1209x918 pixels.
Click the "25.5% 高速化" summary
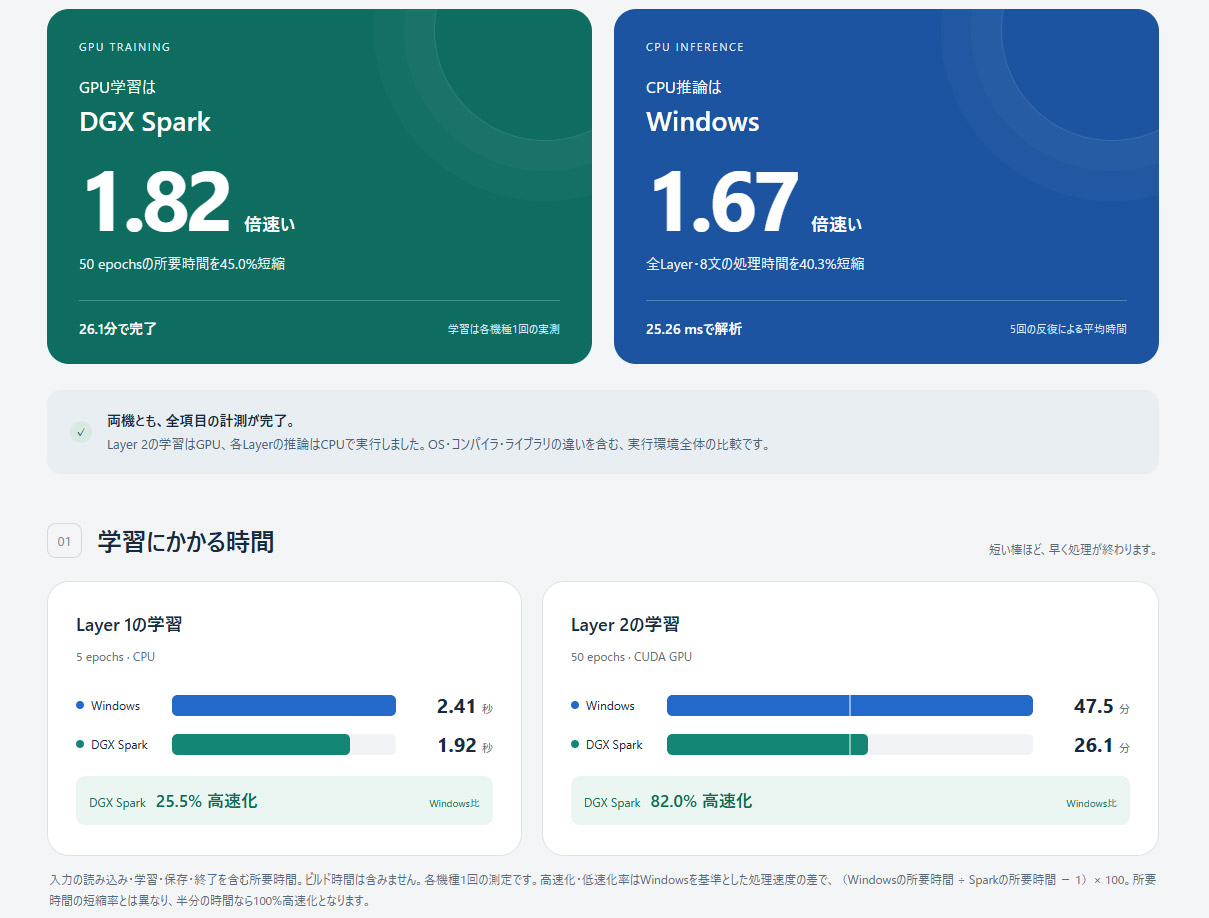(x=206, y=801)
